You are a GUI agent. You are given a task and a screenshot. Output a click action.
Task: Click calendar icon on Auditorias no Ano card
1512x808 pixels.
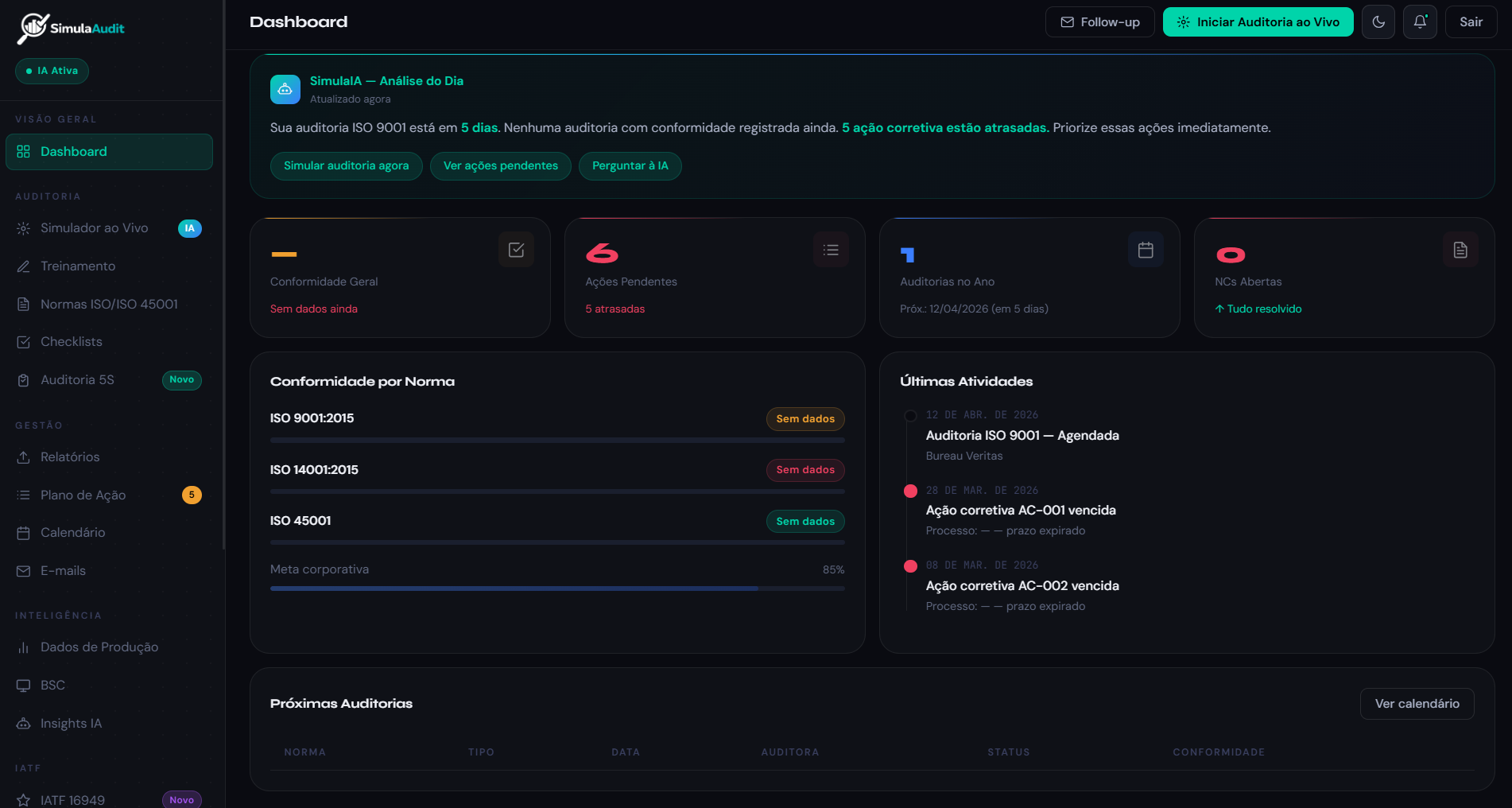pyautogui.click(x=1146, y=250)
